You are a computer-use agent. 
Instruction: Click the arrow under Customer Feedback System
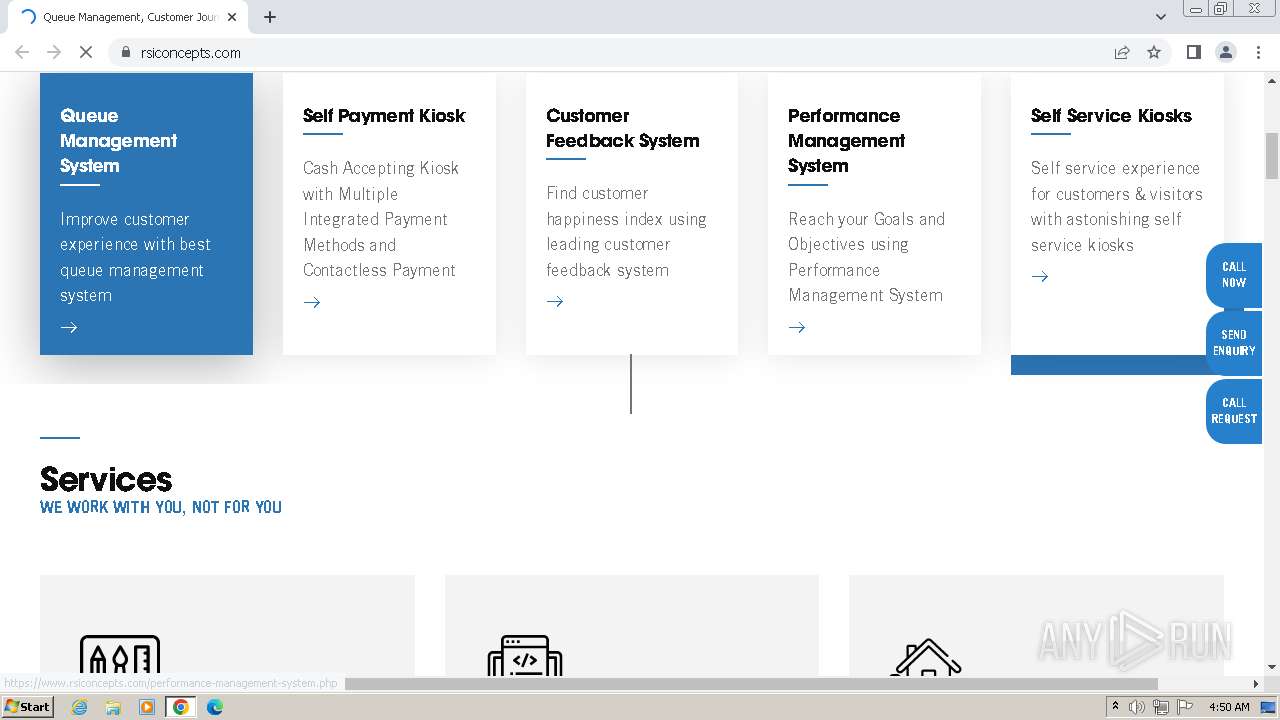[x=555, y=302]
